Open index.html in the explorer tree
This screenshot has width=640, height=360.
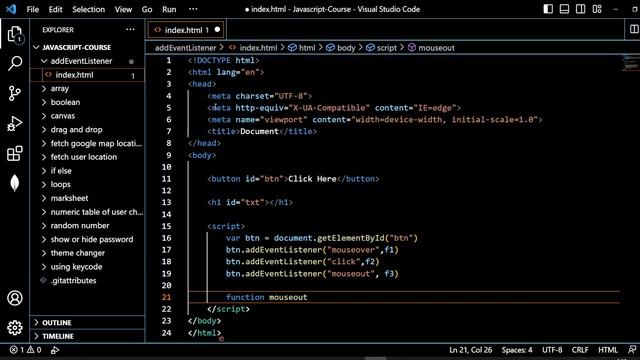pos(87,75)
